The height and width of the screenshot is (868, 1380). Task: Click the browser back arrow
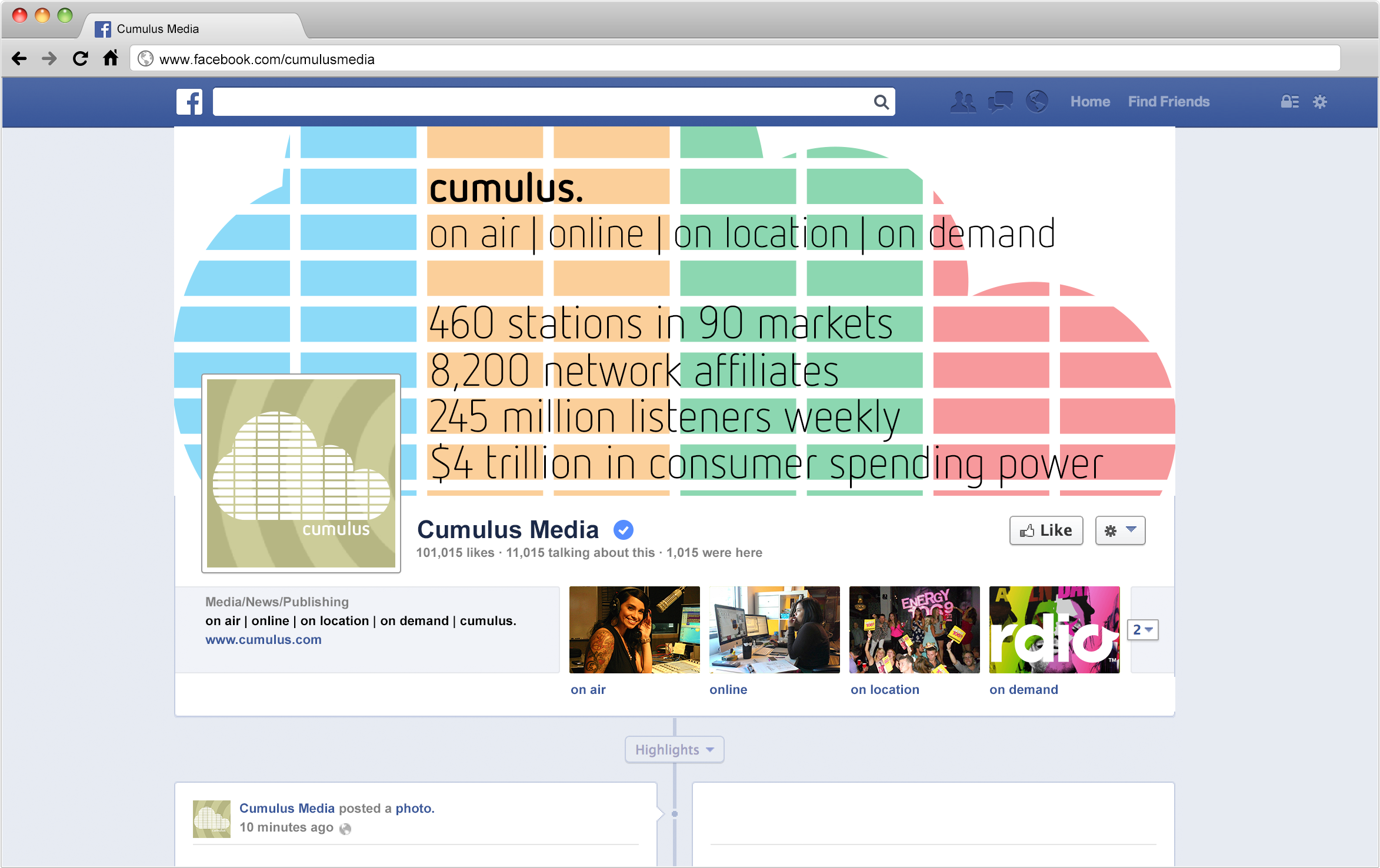point(19,59)
